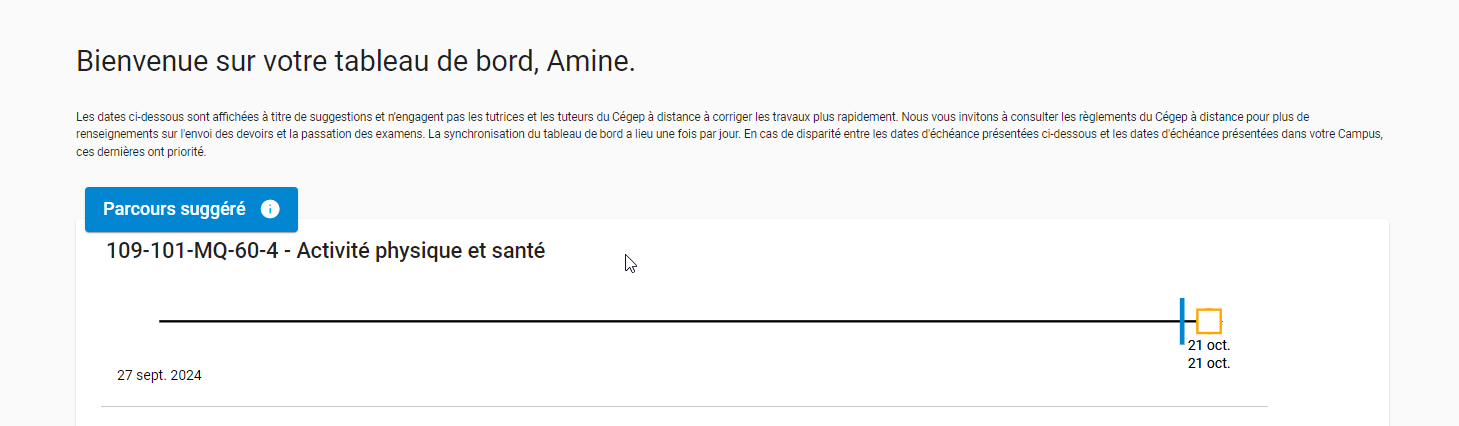This screenshot has width=1459, height=426.
Task: Click the separator line below the timeline
Action: (x=684, y=406)
